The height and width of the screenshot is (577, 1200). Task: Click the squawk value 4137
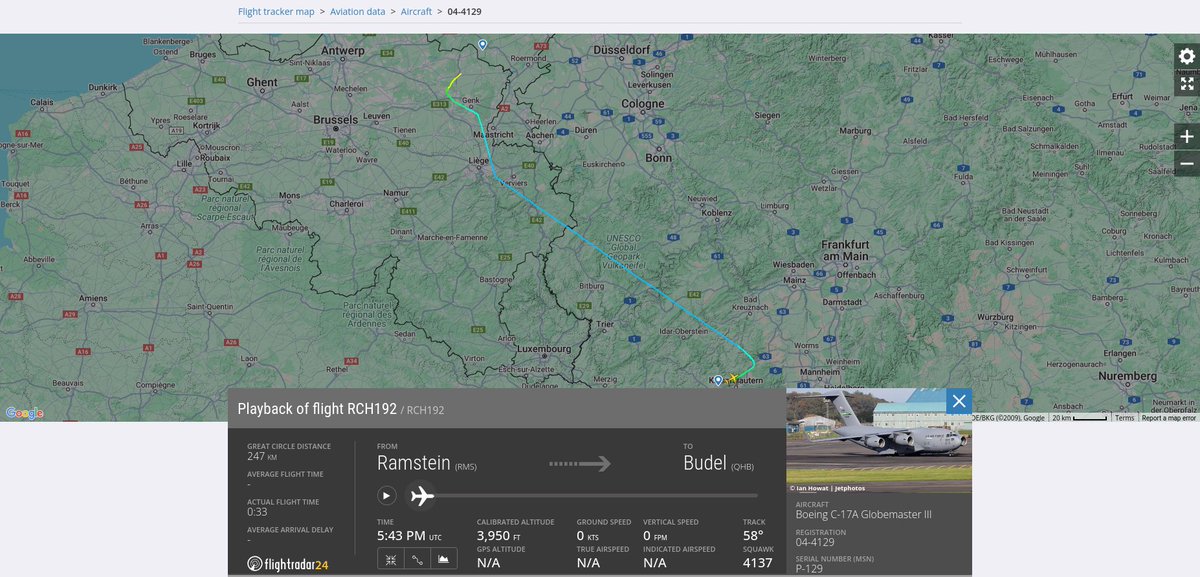tap(757, 564)
